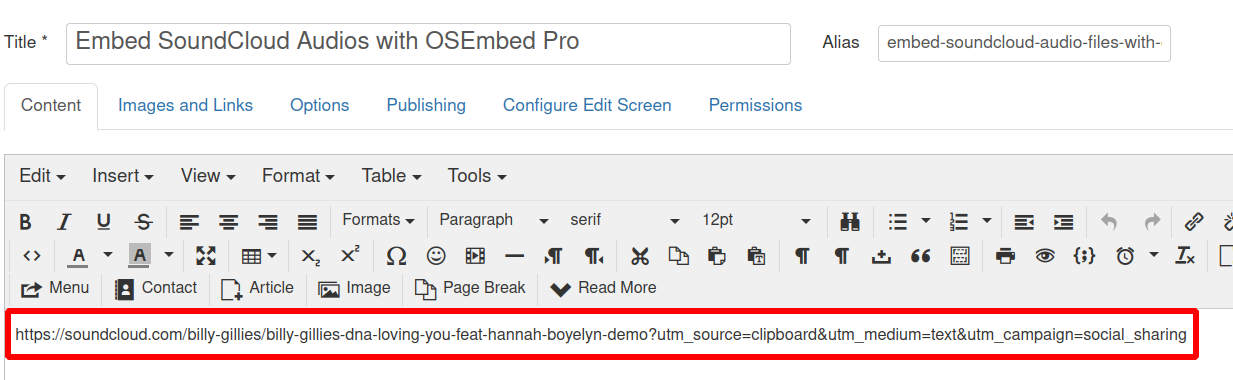This screenshot has height=380, width=1233.
Task: Align text right
Action: 268,221
